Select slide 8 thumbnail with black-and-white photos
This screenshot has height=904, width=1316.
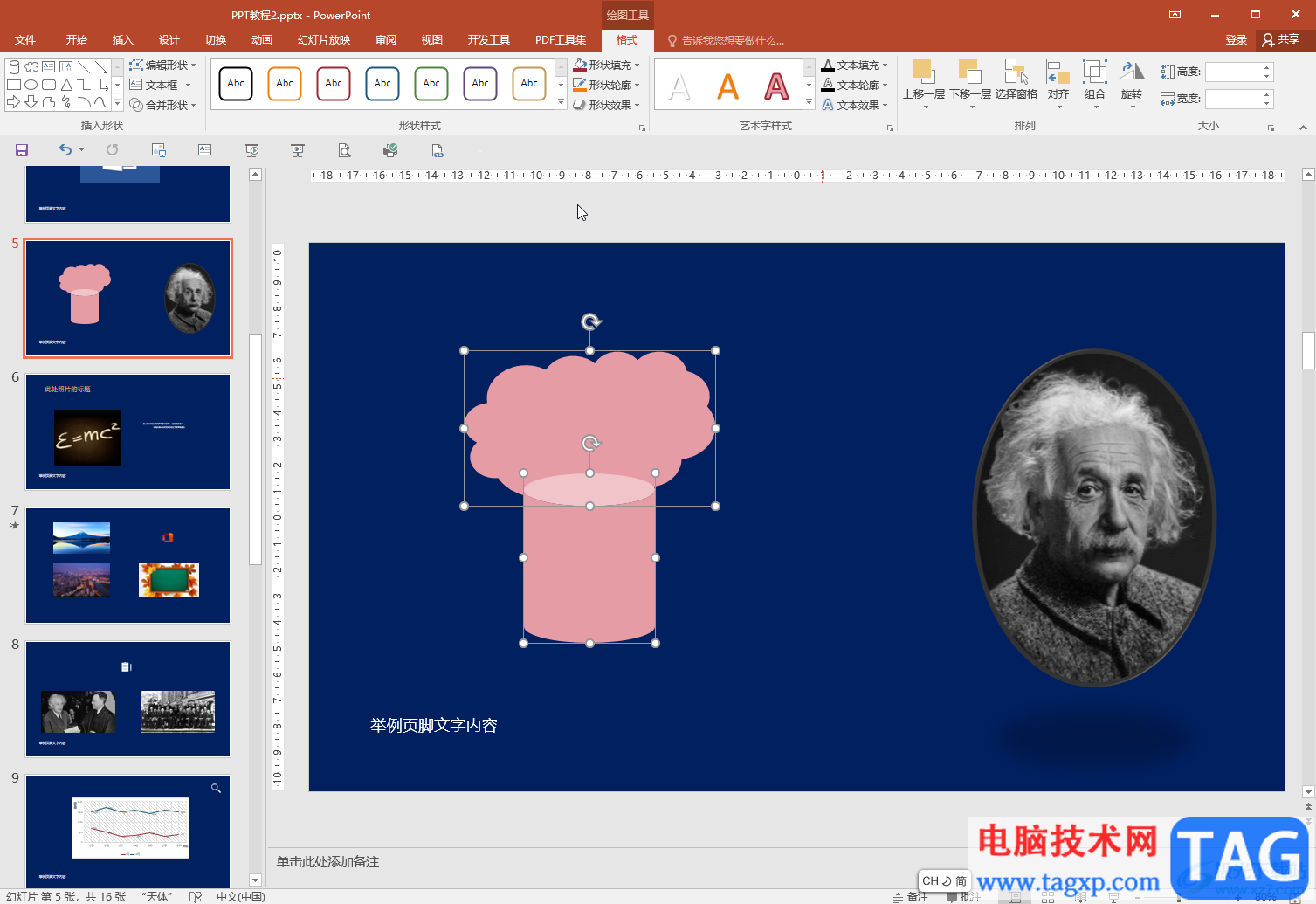point(128,699)
